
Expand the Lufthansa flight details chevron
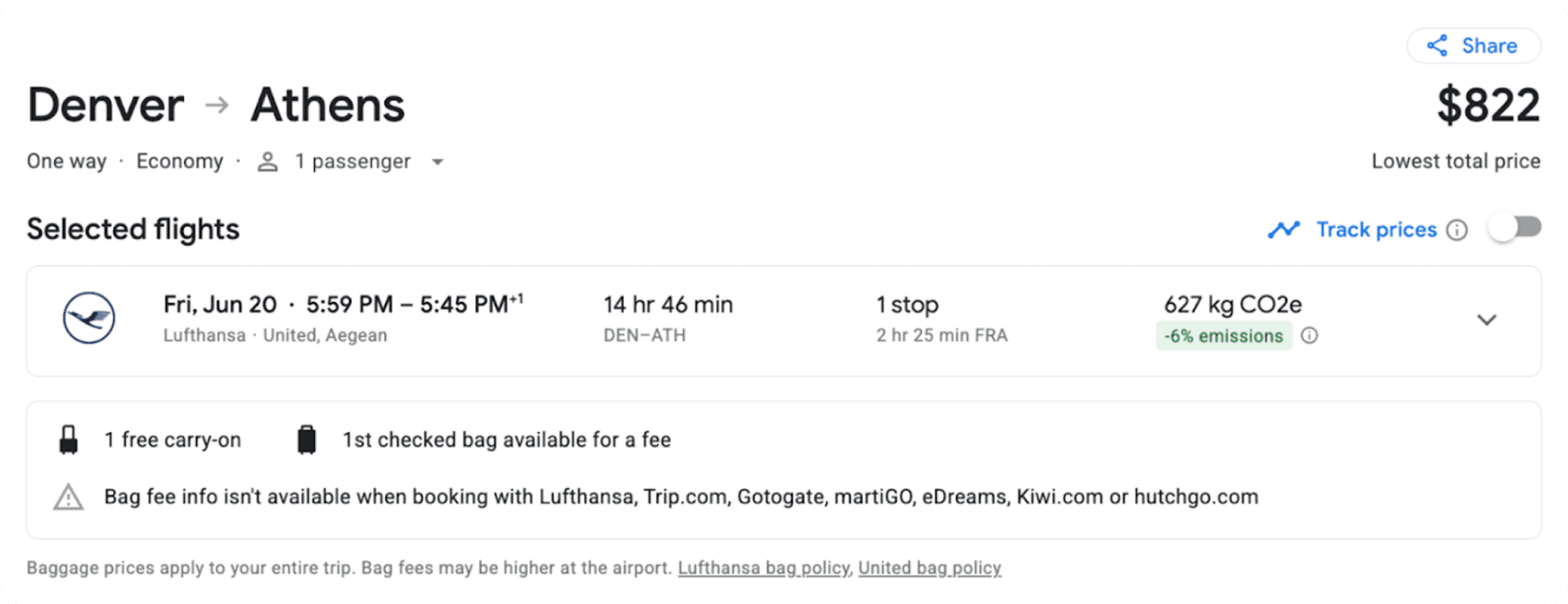[x=1487, y=320]
